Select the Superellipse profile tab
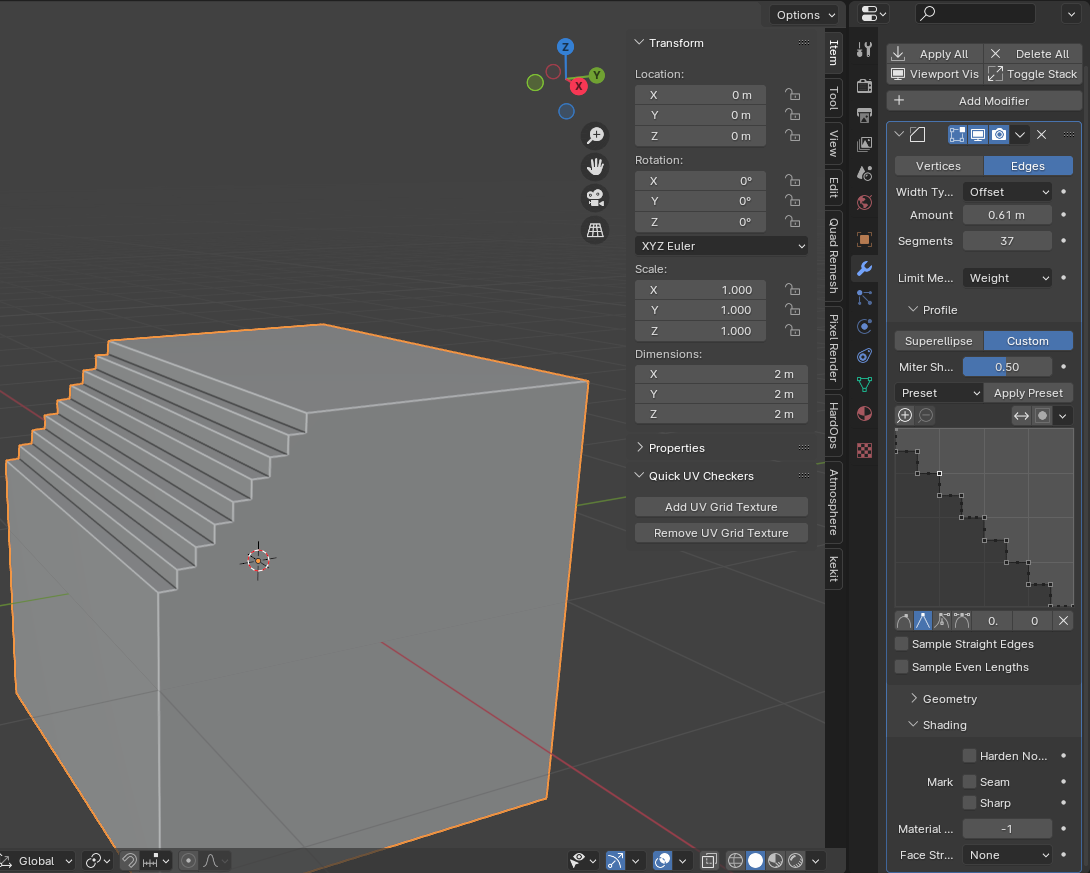 pyautogui.click(x=938, y=341)
